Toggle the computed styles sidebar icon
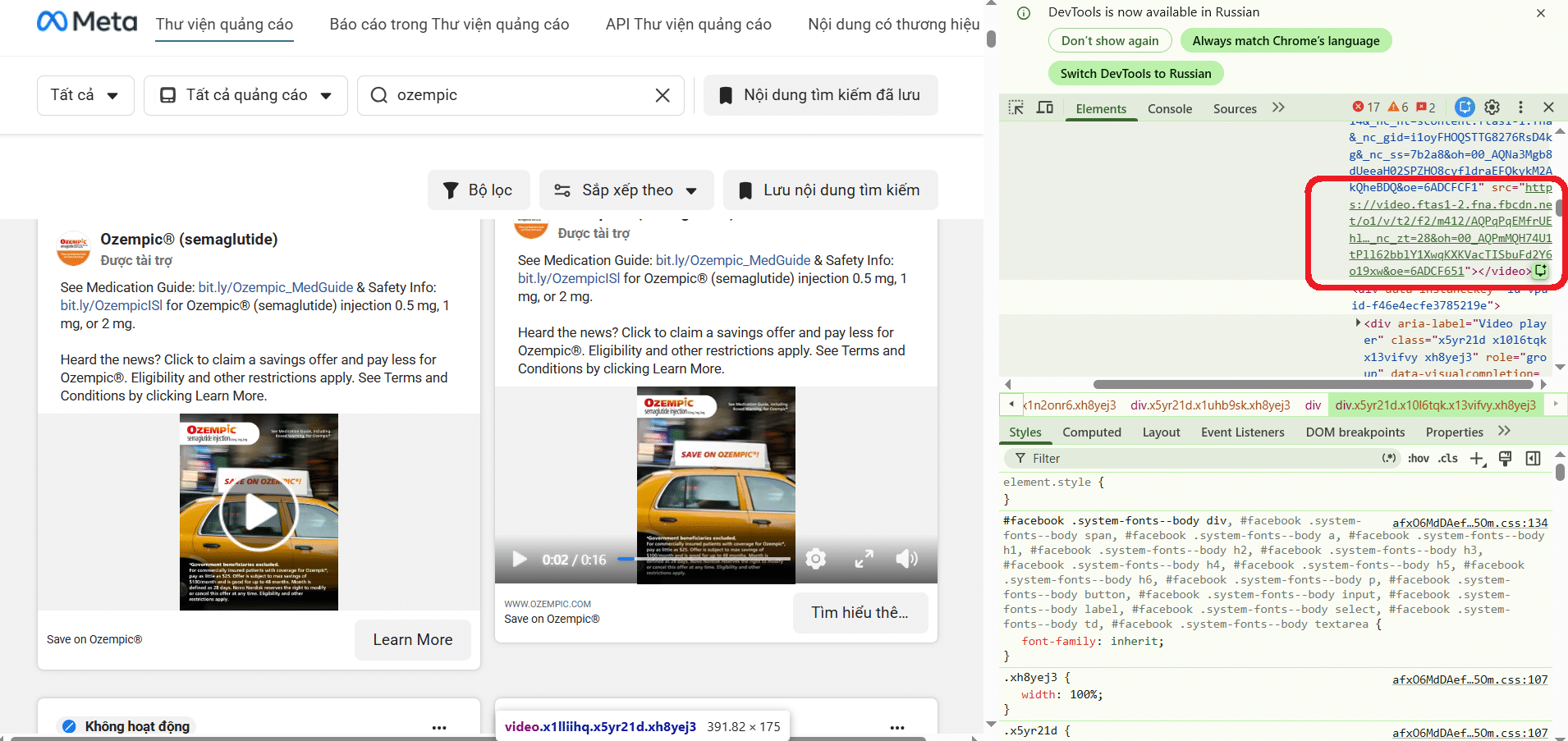The image size is (1568, 741). click(1533, 459)
